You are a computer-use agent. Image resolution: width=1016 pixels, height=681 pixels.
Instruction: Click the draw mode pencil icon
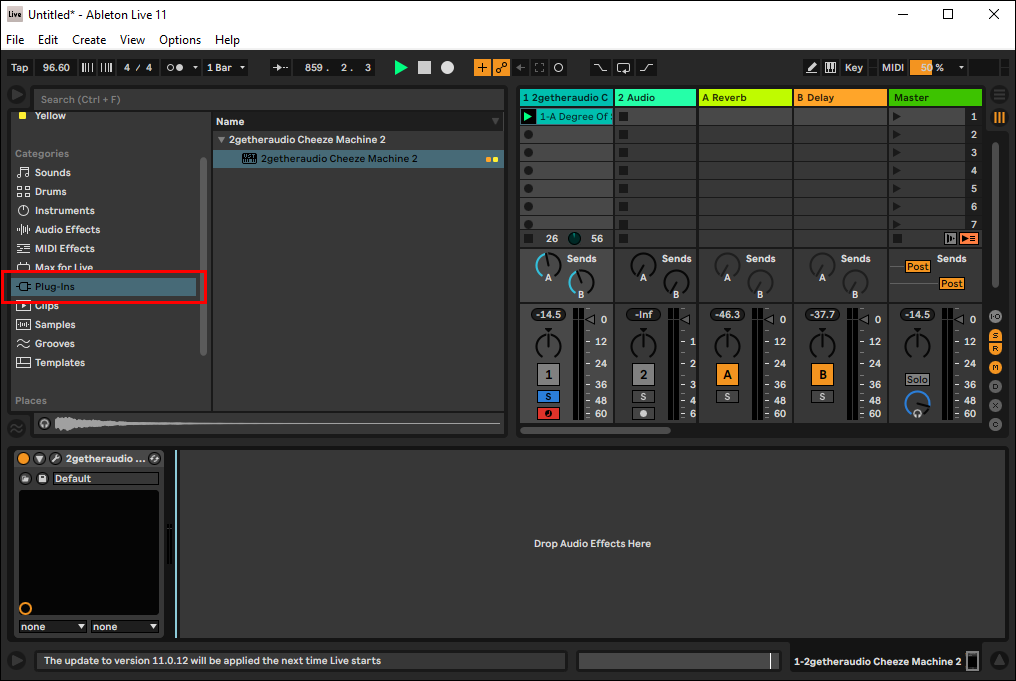pyautogui.click(x=812, y=68)
